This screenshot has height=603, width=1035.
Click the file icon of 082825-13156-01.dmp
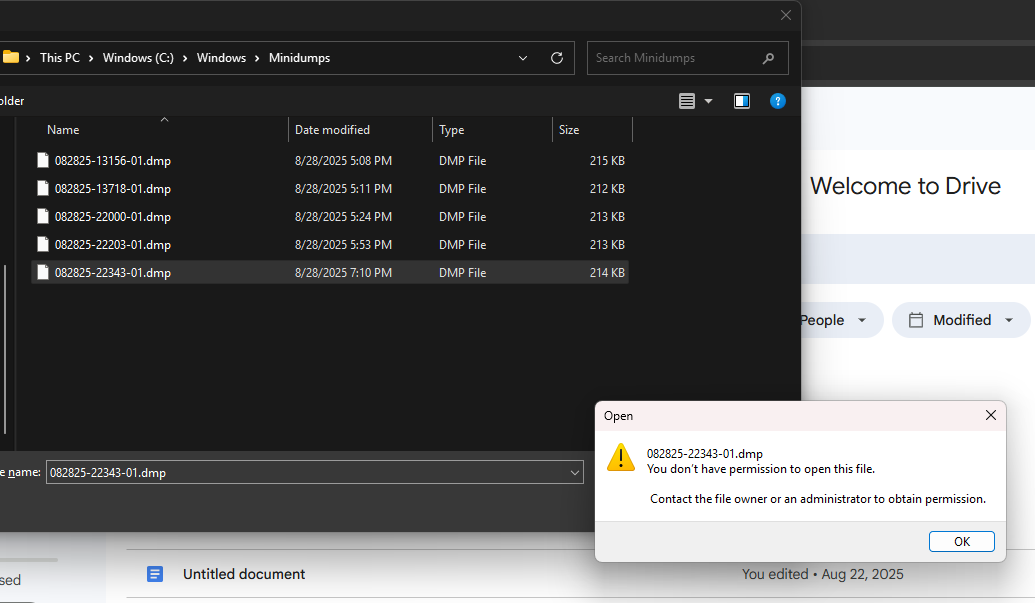point(43,160)
